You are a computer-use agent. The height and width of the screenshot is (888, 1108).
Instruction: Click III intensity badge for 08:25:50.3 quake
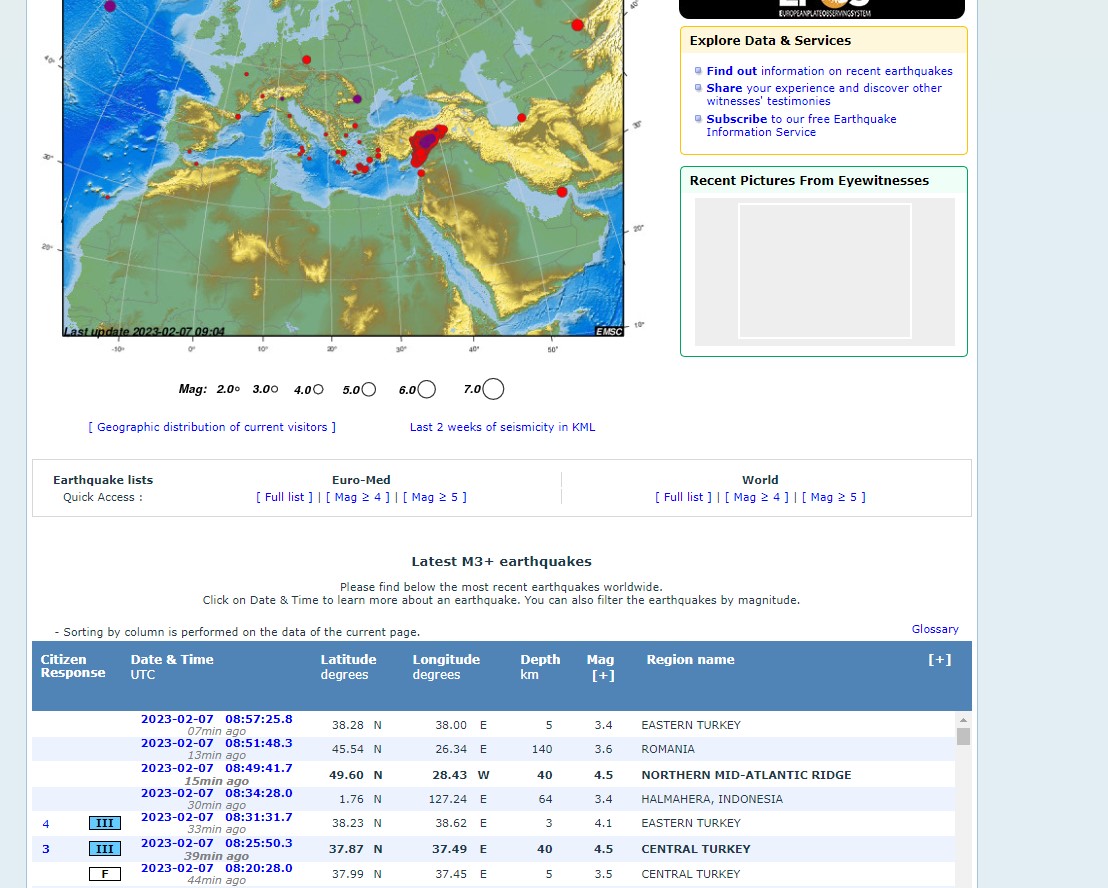pos(105,849)
